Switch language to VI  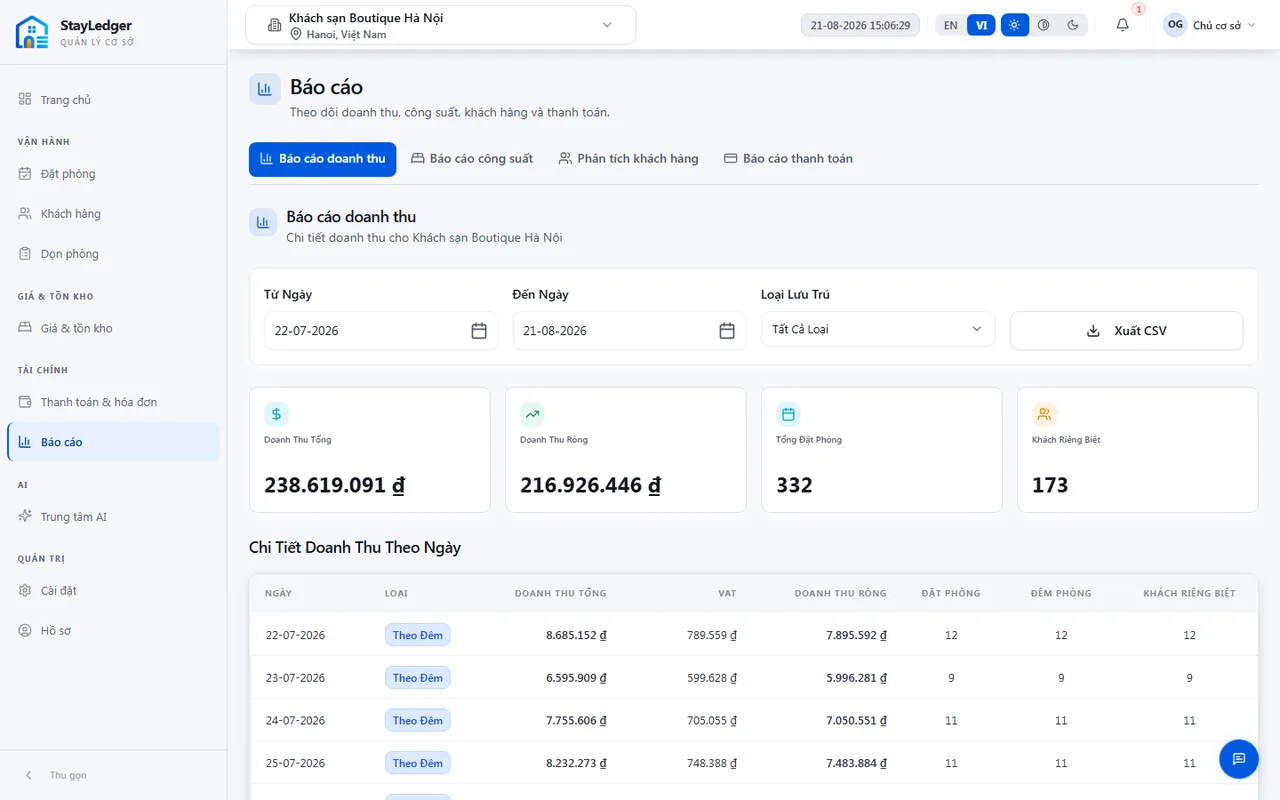(x=981, y=25)
